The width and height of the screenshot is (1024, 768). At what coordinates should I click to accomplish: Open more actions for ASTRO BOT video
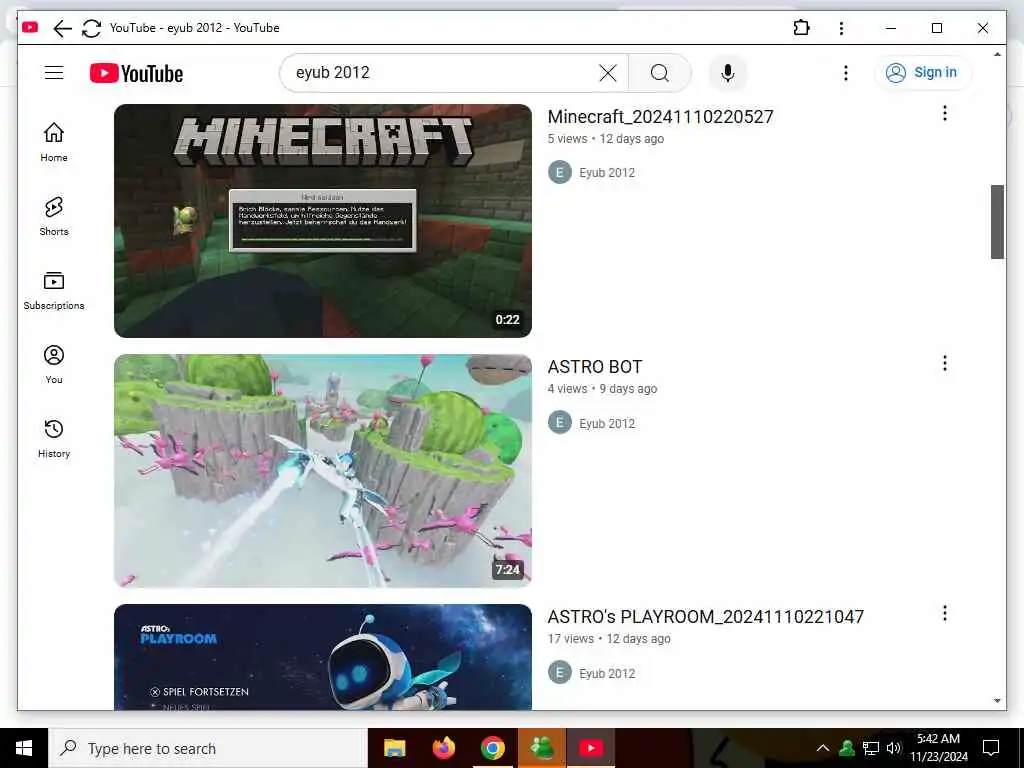[x=944, y=363]
